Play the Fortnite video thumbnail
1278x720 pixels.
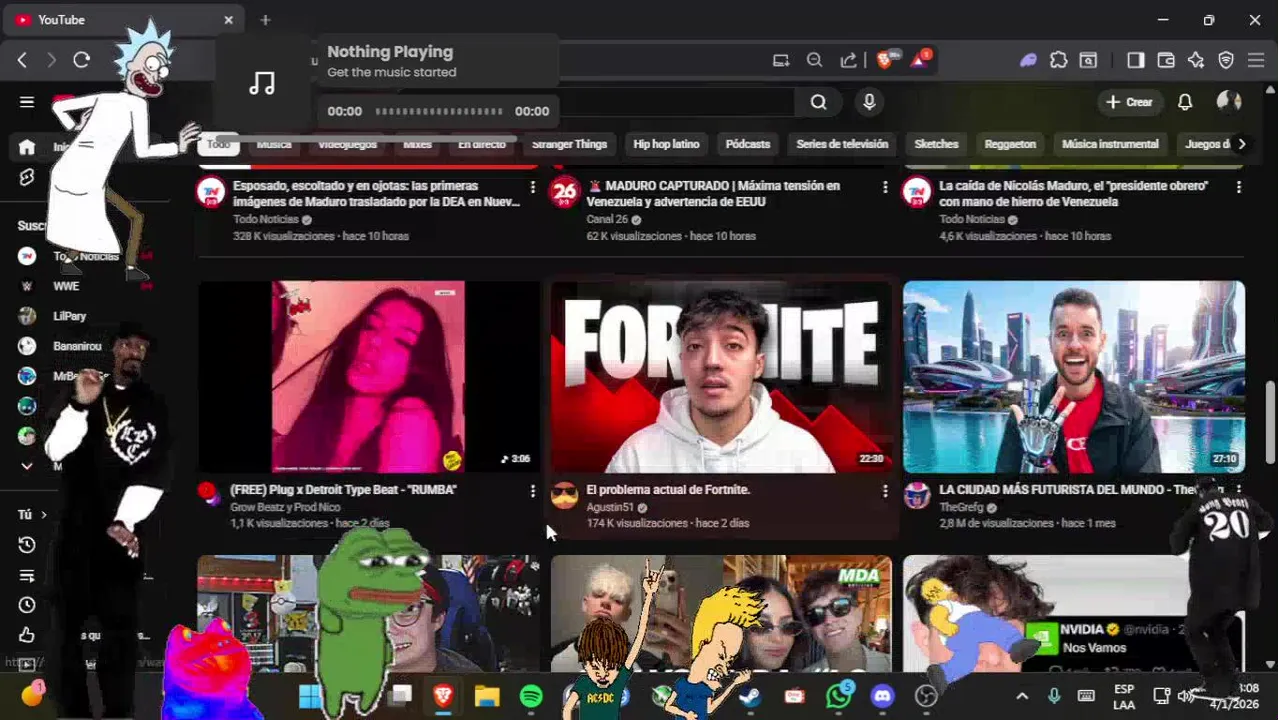721,376
